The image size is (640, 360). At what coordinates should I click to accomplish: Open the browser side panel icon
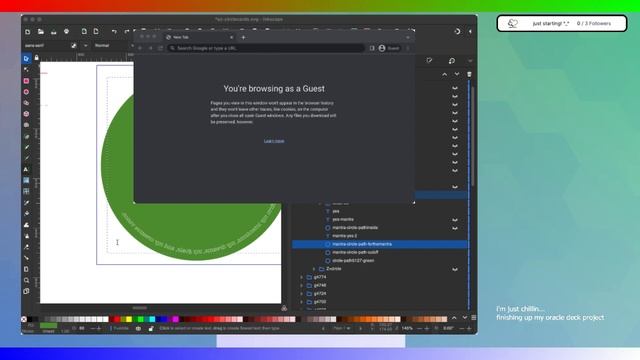pos(372,48)
